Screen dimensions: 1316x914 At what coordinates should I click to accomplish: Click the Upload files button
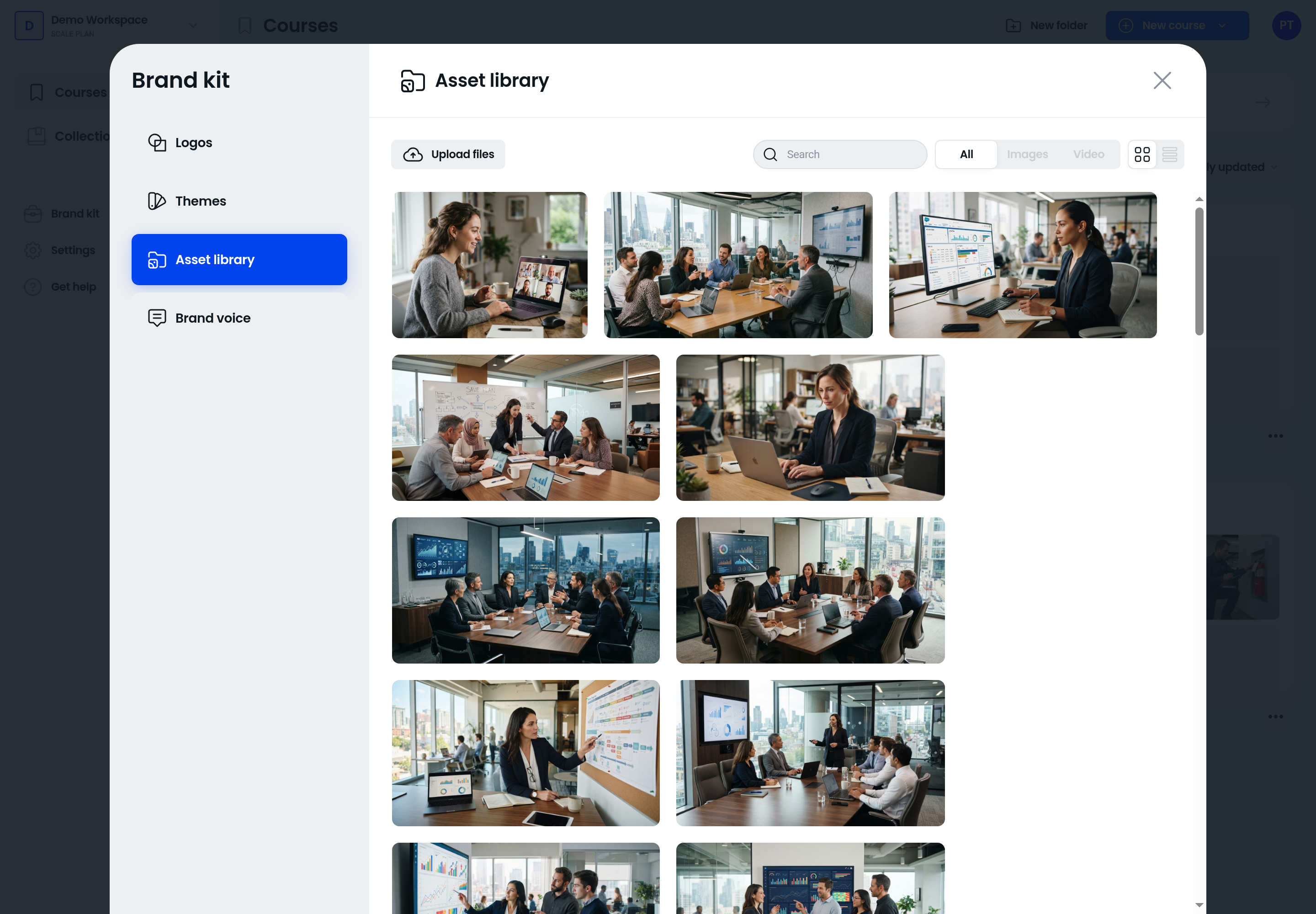point(448,154)
